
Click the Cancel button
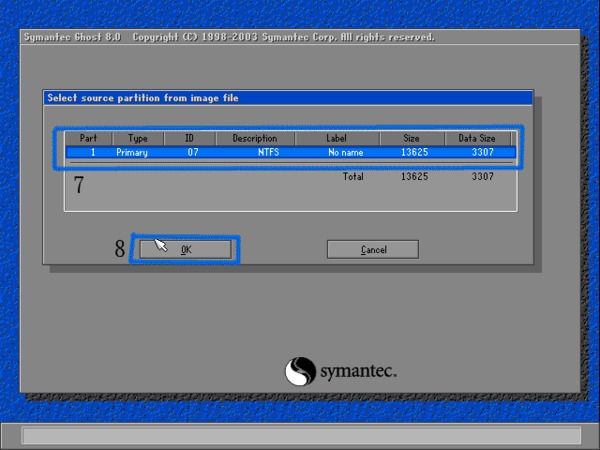(x=373, y=249)
